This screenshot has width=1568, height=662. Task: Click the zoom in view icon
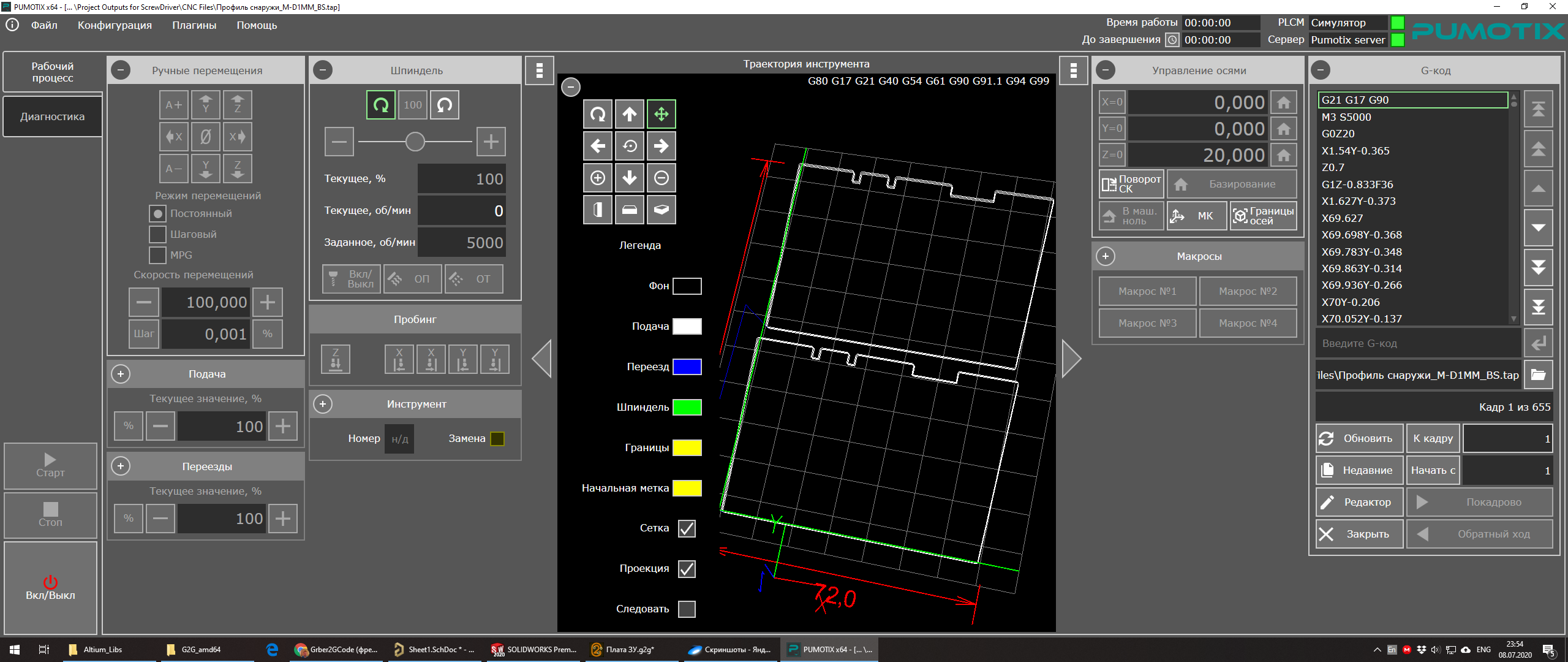[x=598, y=178]
